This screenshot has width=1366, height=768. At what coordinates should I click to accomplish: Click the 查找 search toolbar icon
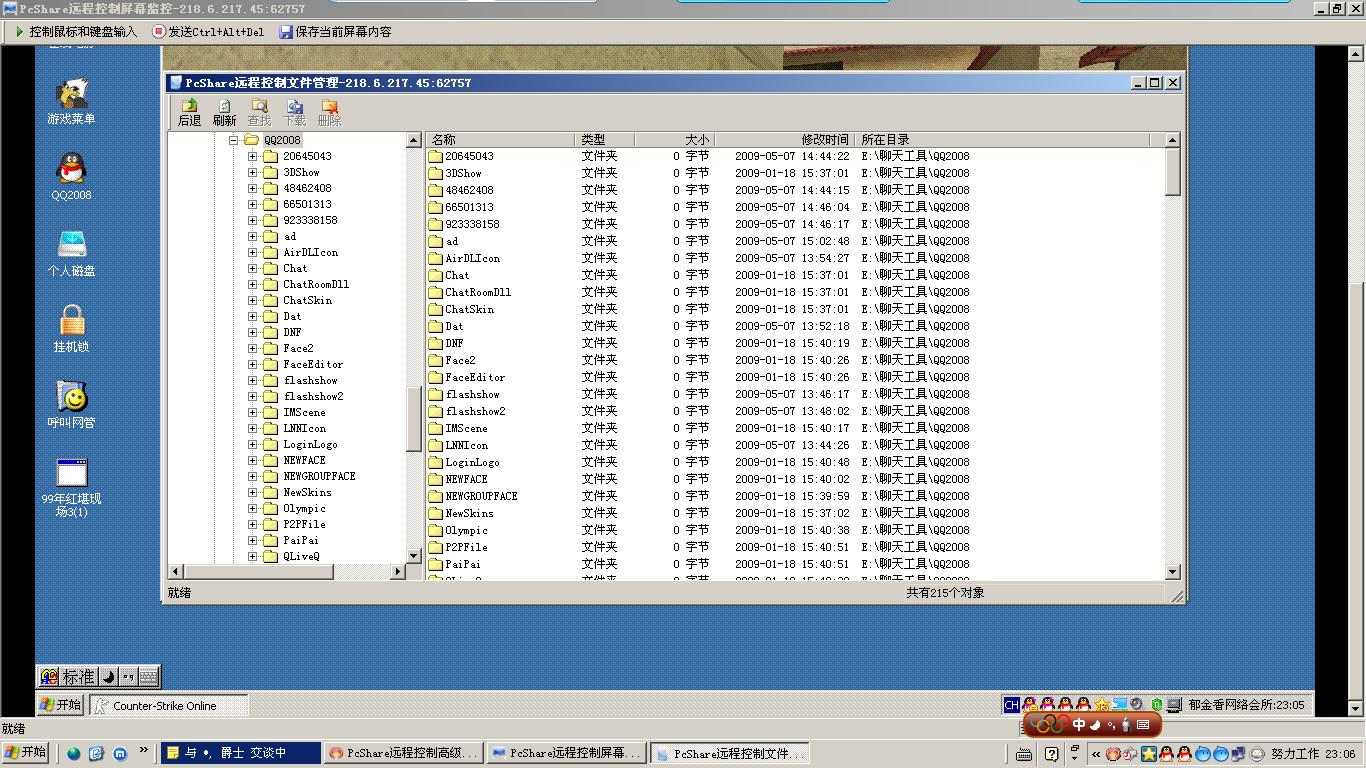pos(259,112)
